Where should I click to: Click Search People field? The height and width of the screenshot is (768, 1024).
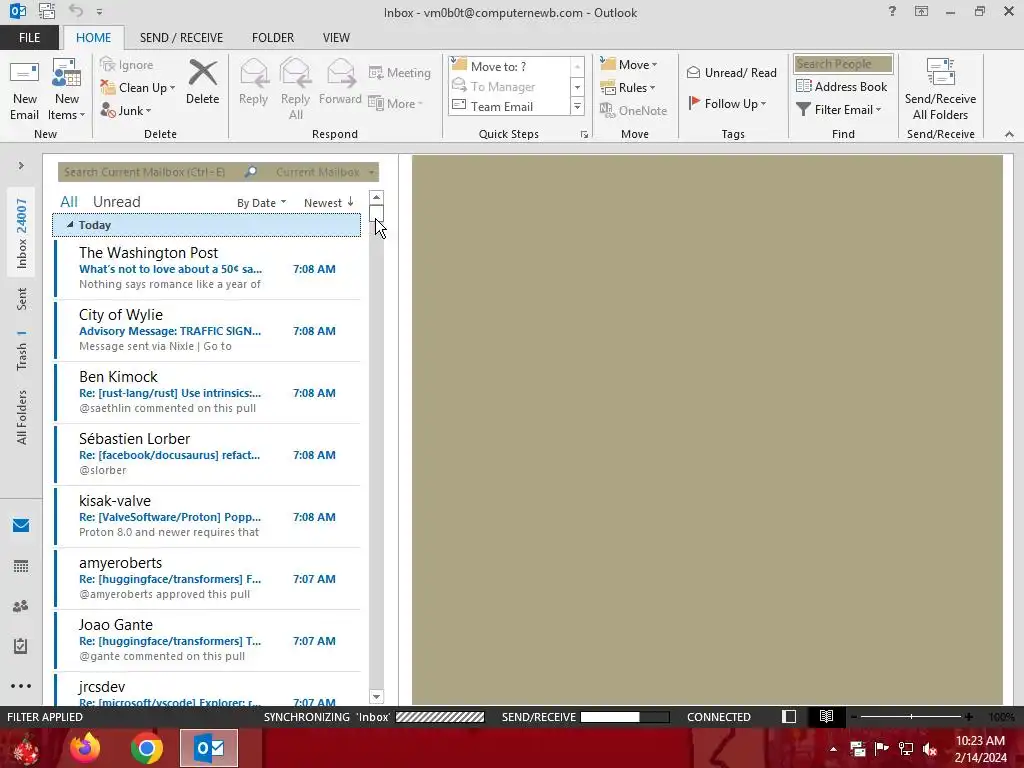coord(843,64)
